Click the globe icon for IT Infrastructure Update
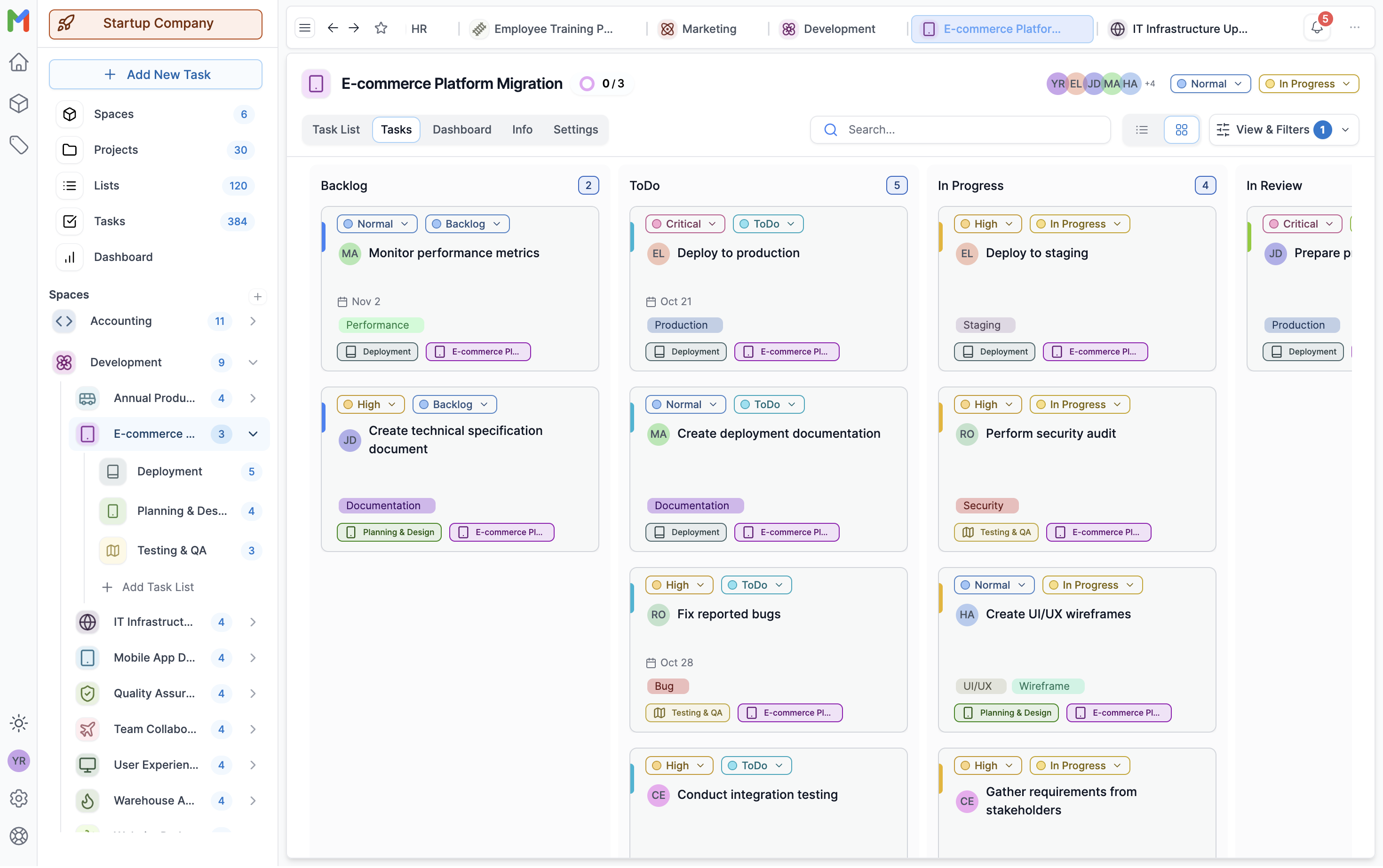Screen dimensions: 1383x868 [1117, 29]
